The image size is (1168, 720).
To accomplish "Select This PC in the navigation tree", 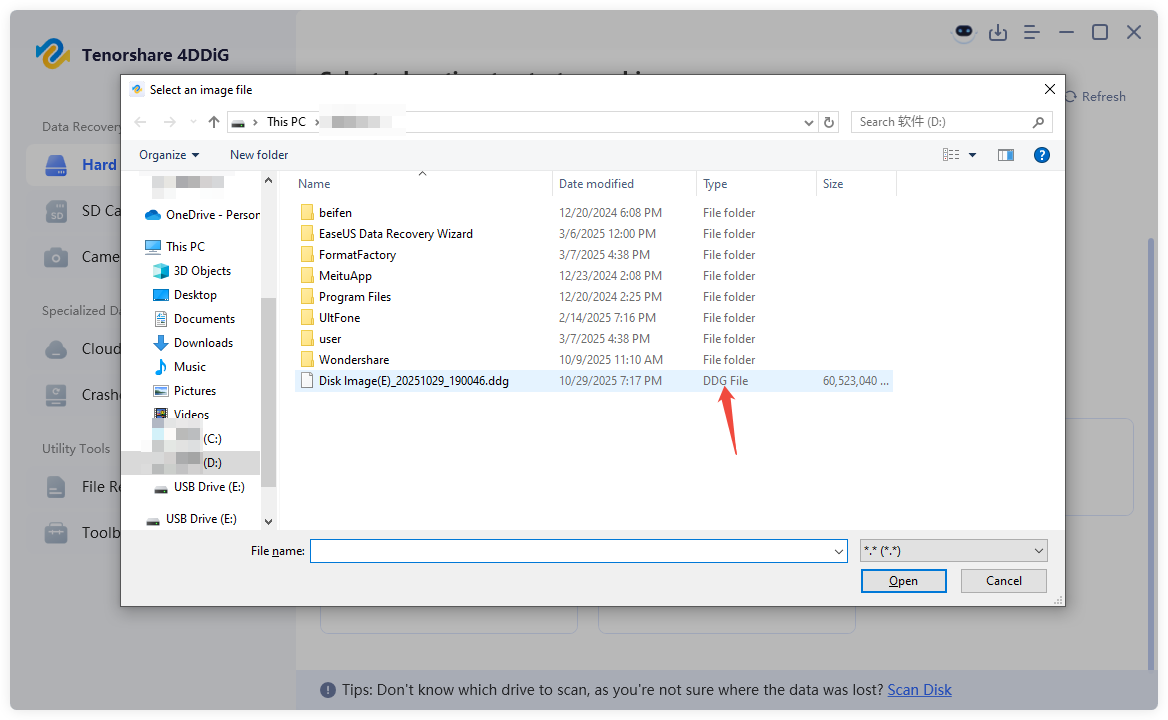I will coord(175,246).
